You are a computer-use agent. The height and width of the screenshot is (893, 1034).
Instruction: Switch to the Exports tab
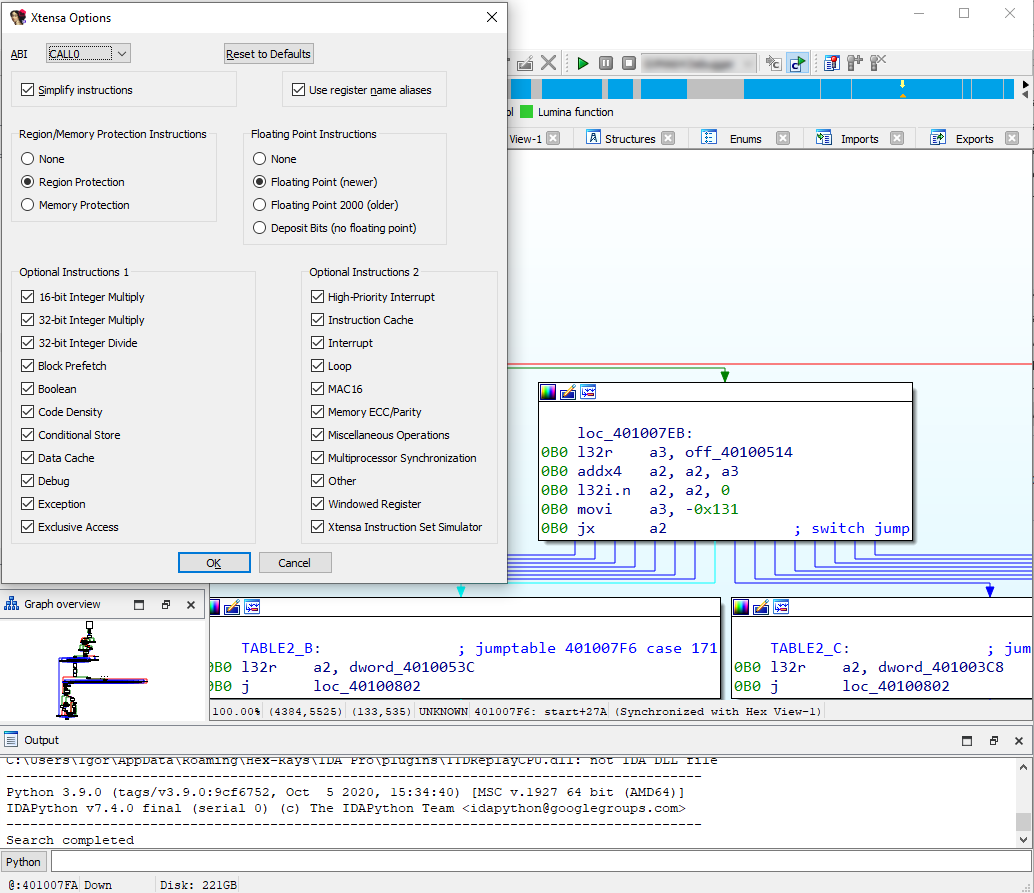[973, 139]
